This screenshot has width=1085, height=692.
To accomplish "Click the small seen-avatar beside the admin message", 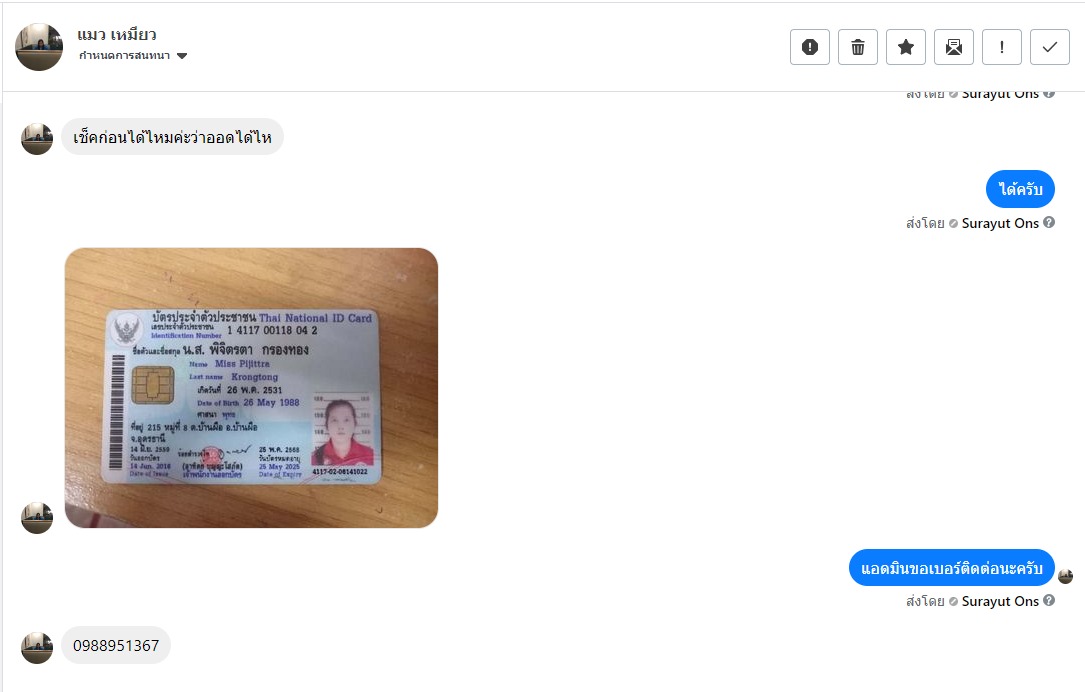I will (1065, 576).
